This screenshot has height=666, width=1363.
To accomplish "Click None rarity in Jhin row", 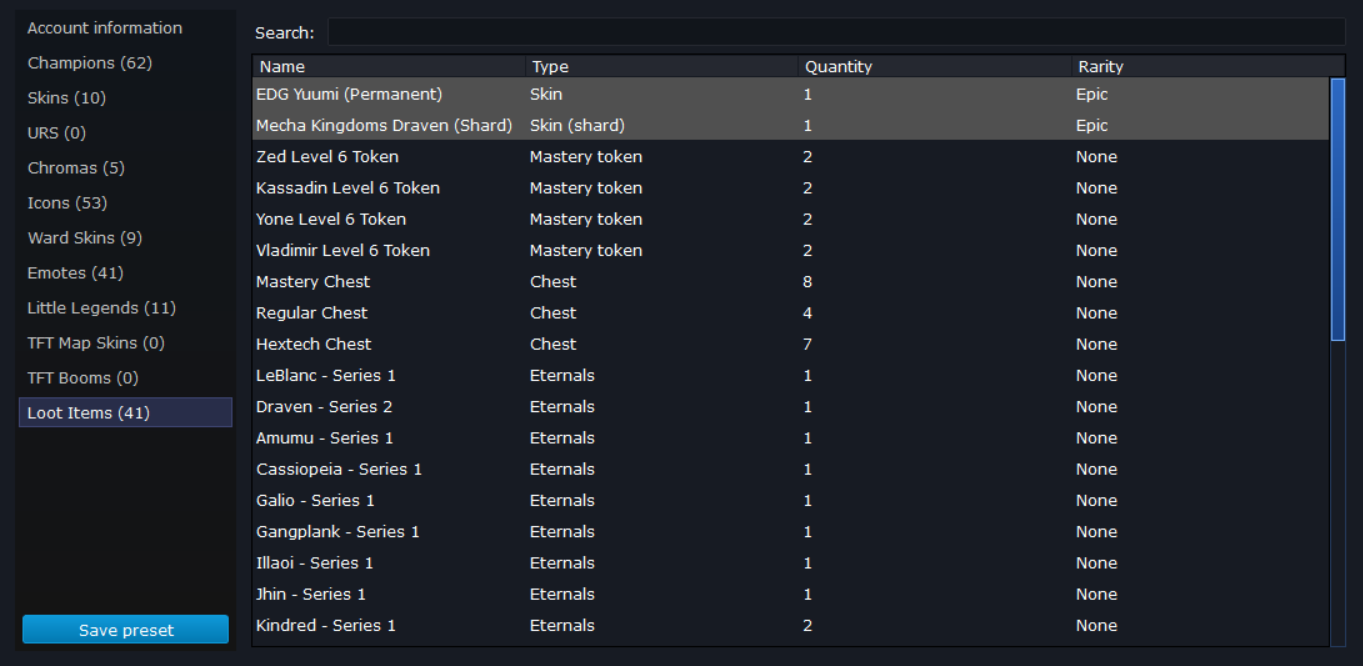I will coord(1096,594).
